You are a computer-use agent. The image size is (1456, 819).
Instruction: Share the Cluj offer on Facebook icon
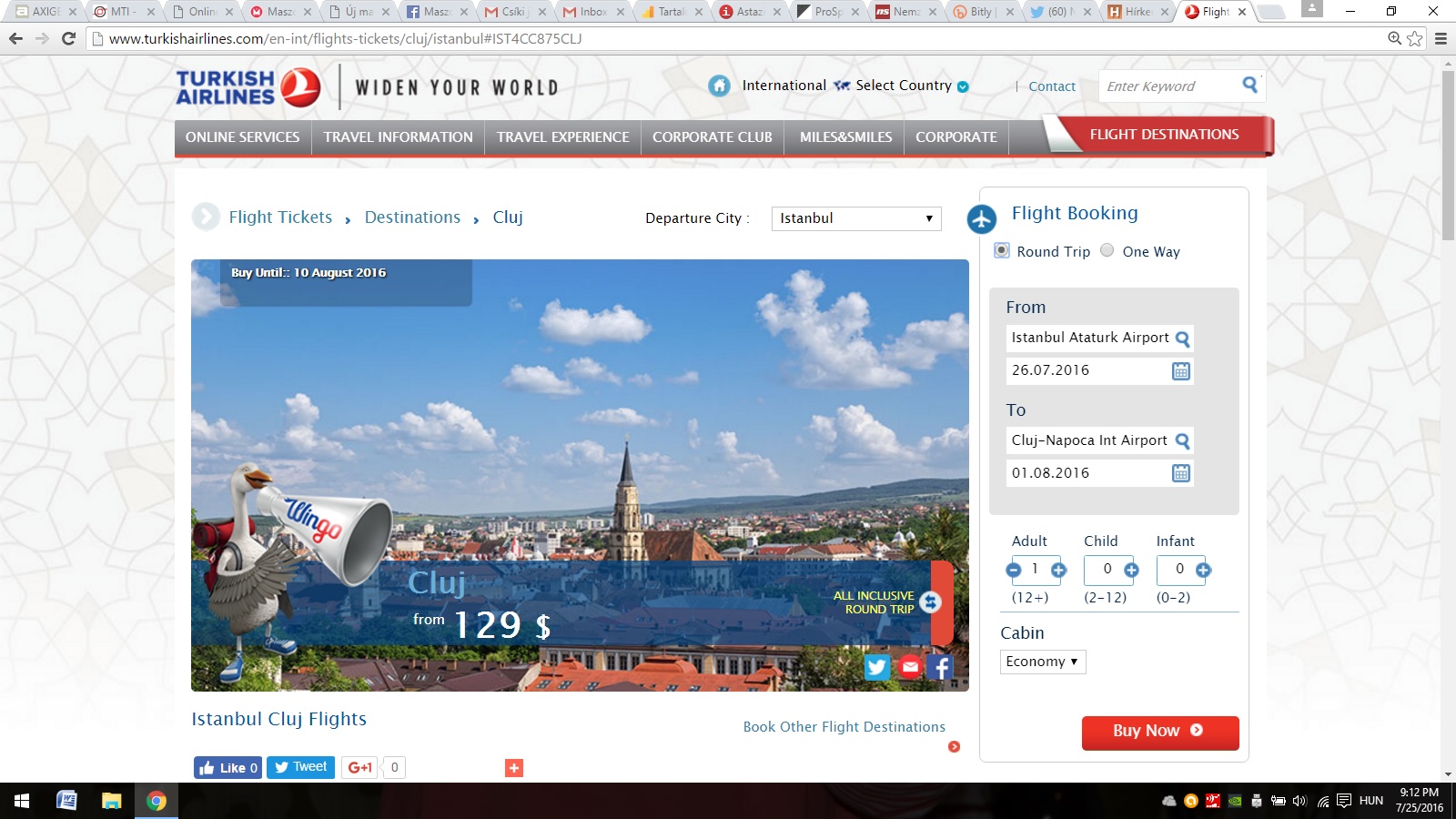(940, 667)
